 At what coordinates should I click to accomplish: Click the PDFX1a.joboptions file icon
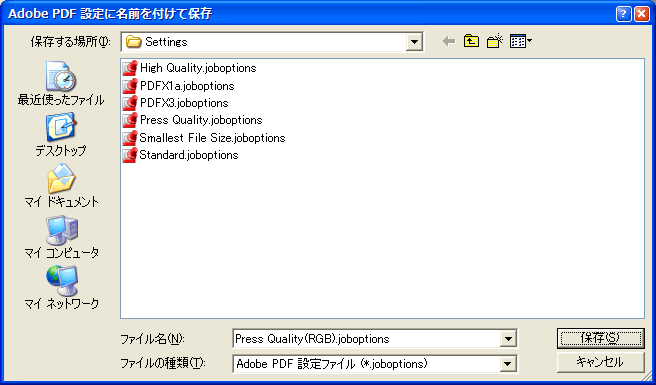coord(130,85)
